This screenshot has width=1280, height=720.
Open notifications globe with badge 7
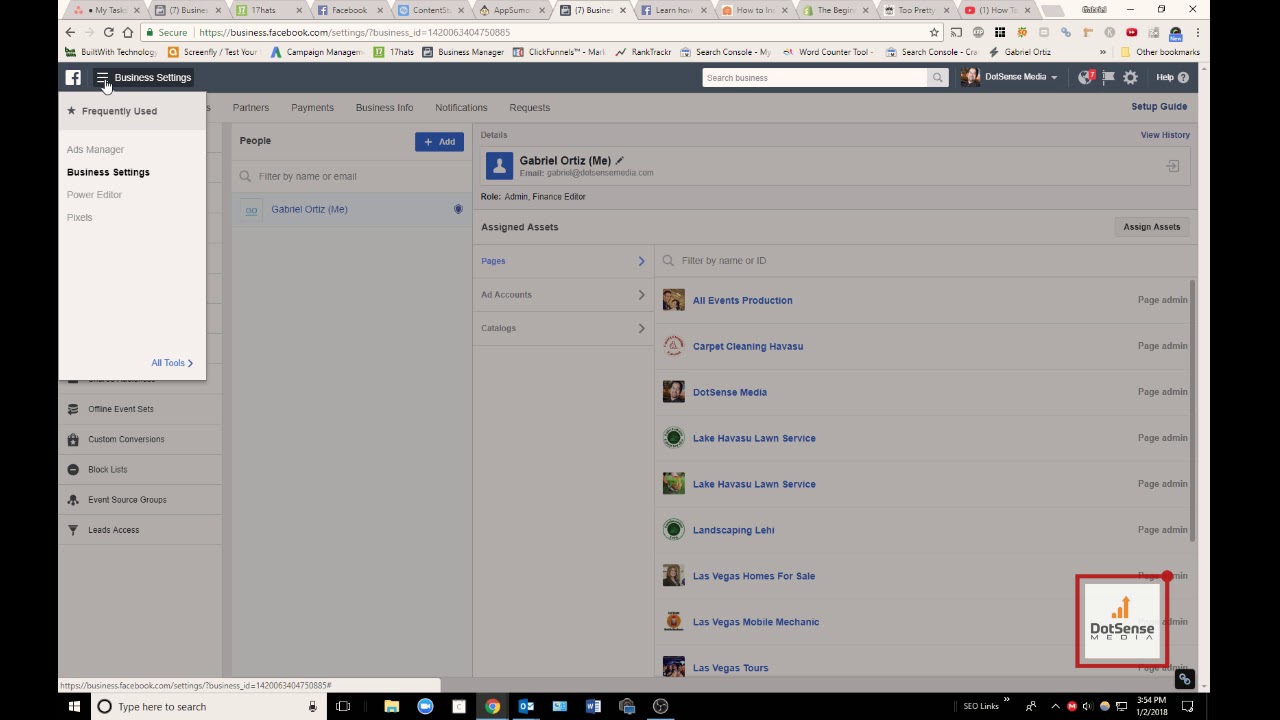tap(1086, 77)
